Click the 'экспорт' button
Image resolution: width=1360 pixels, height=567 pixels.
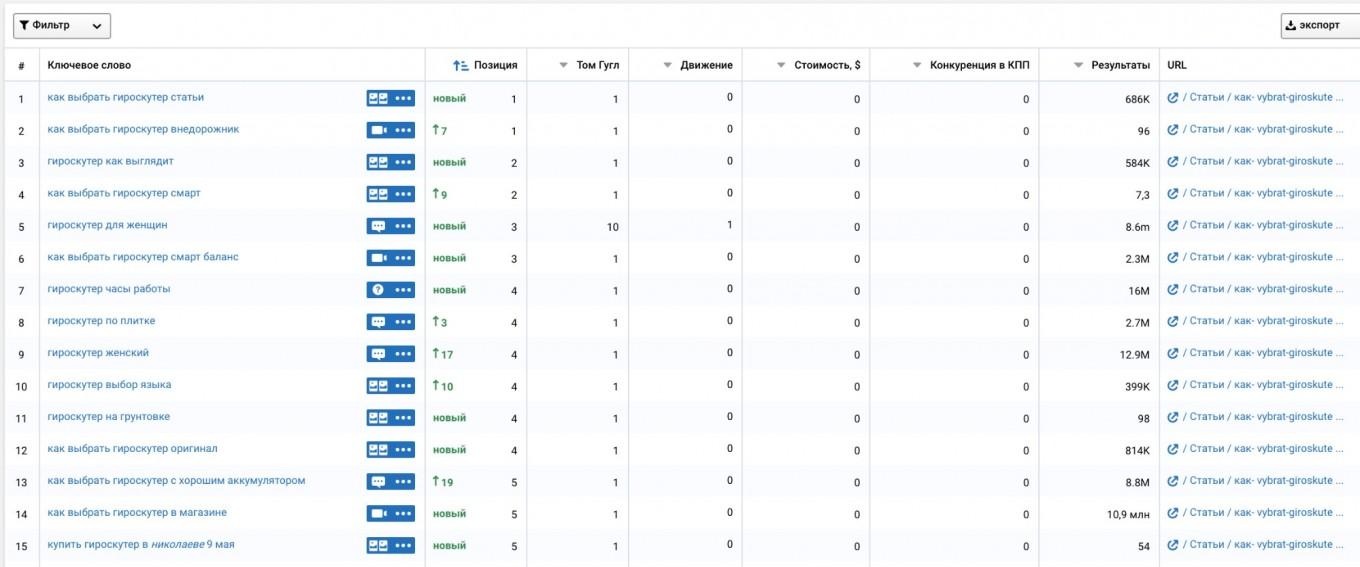point(1319,26)
